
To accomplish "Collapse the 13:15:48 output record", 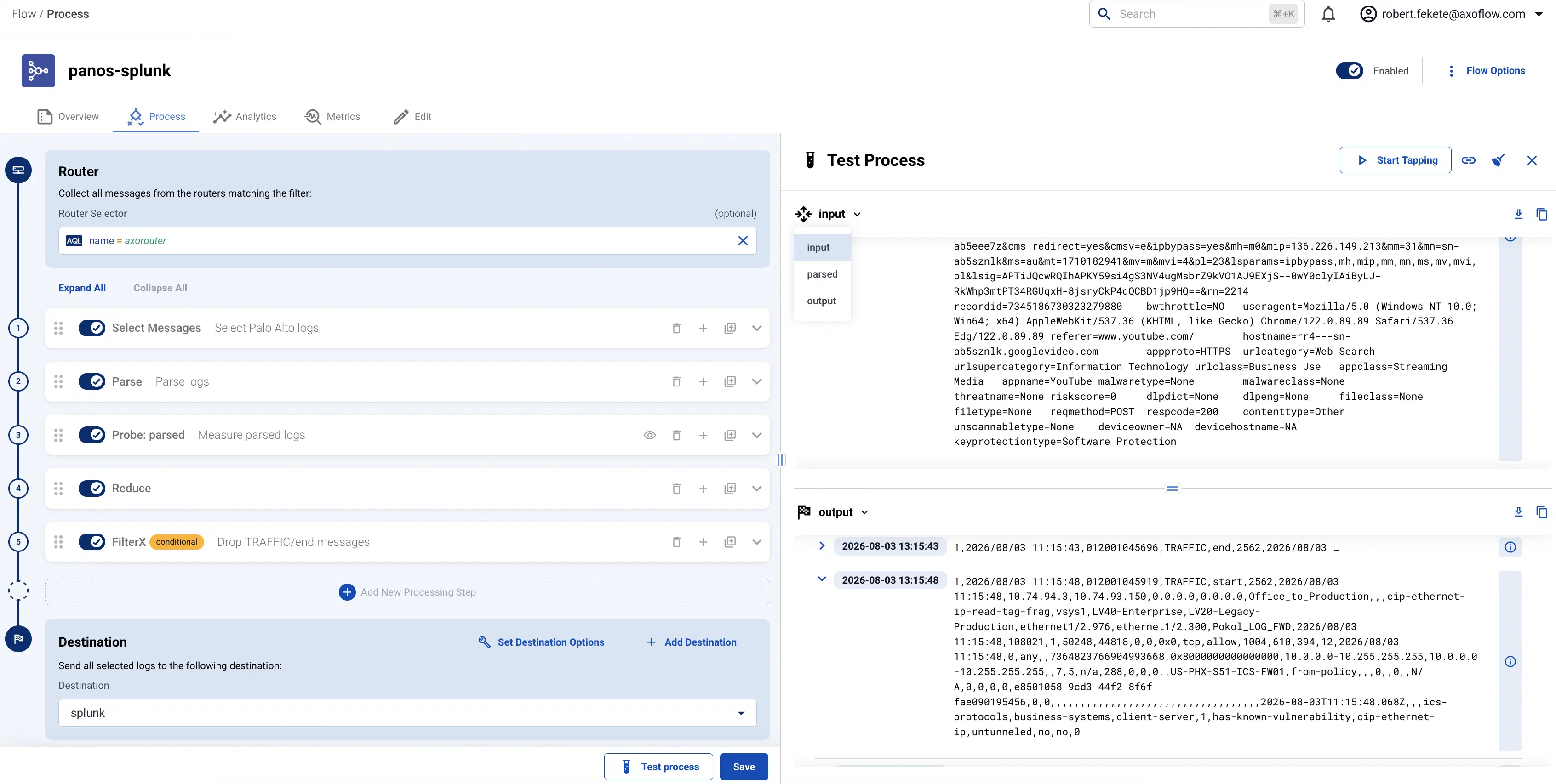I will click(x=822, y=579).
